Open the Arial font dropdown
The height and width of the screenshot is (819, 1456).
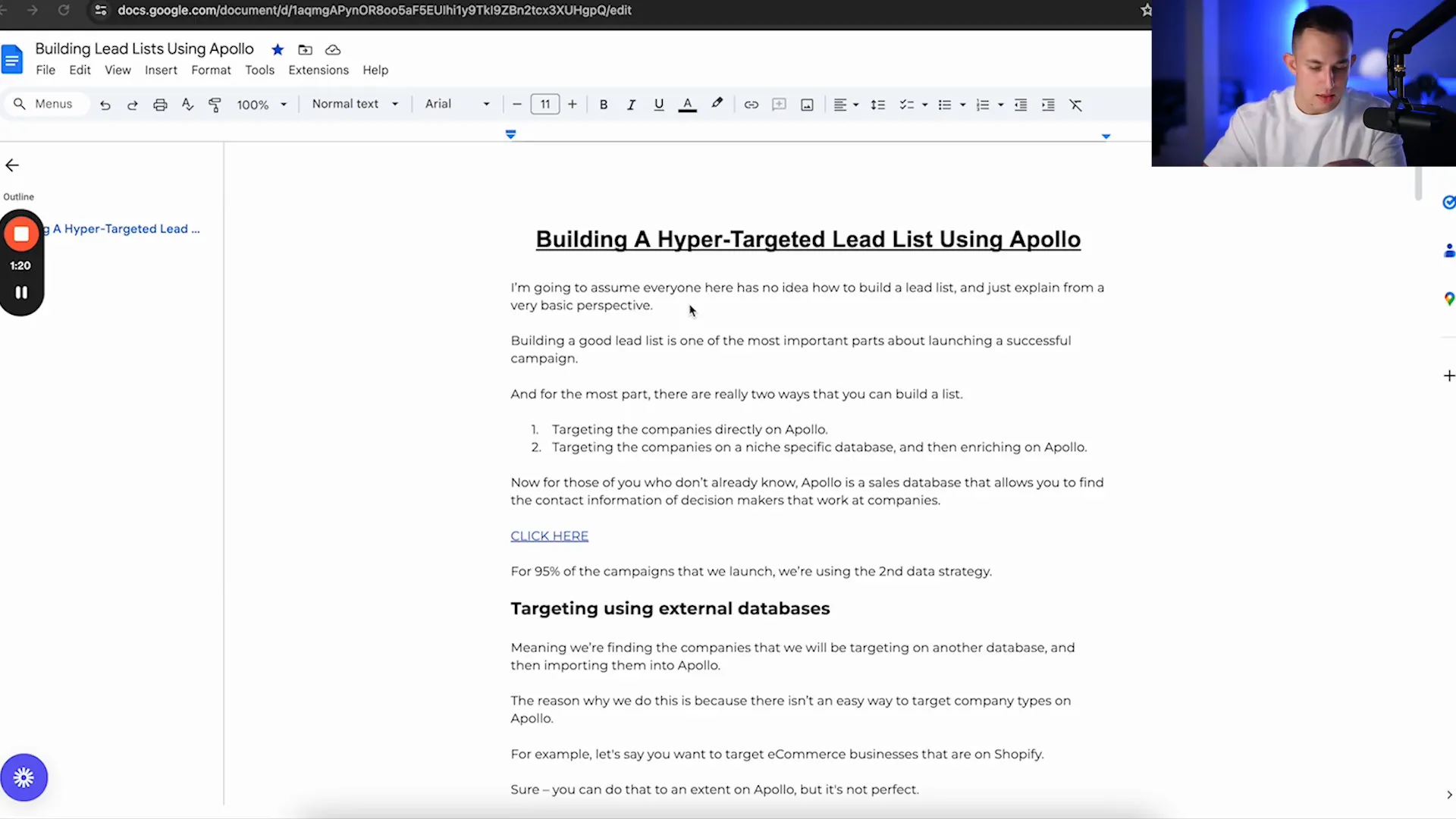click(457, 104)
